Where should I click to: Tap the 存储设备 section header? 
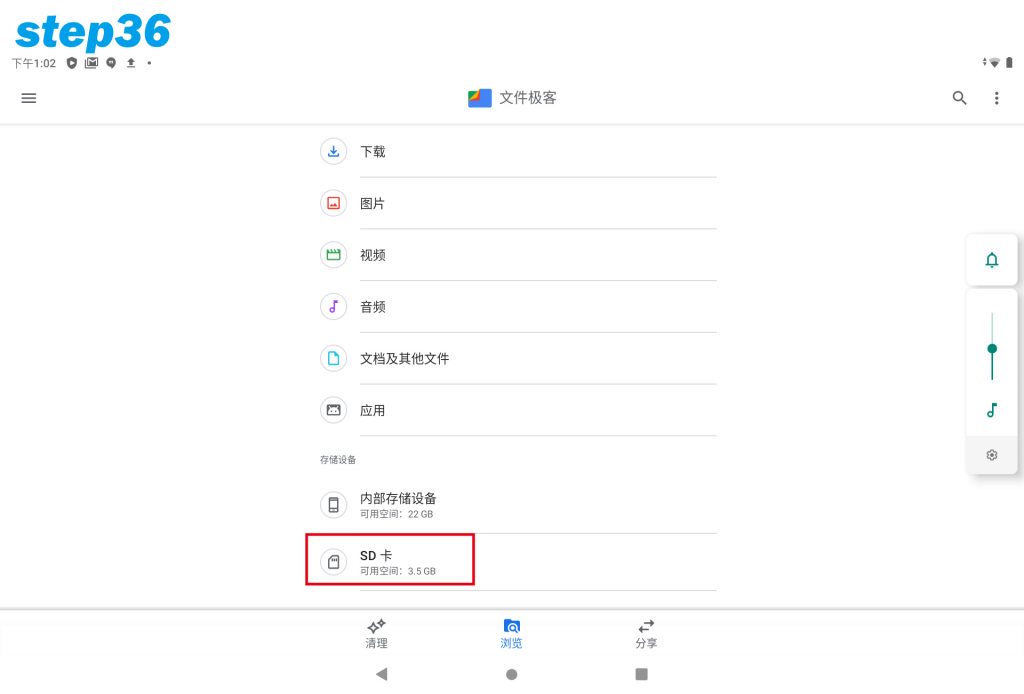[x=338, y=460]
